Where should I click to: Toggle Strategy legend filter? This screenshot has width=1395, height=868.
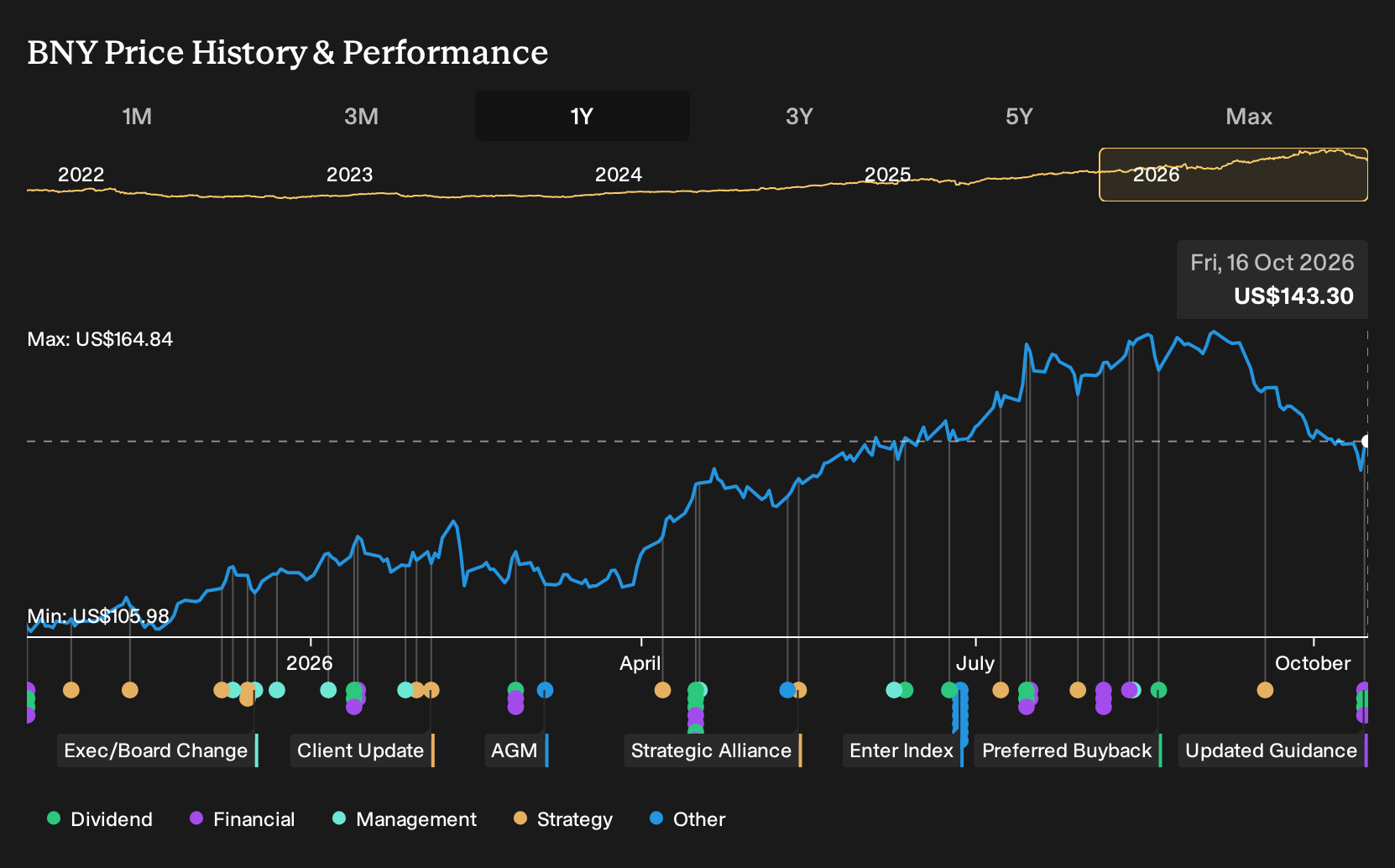[563, 819]
